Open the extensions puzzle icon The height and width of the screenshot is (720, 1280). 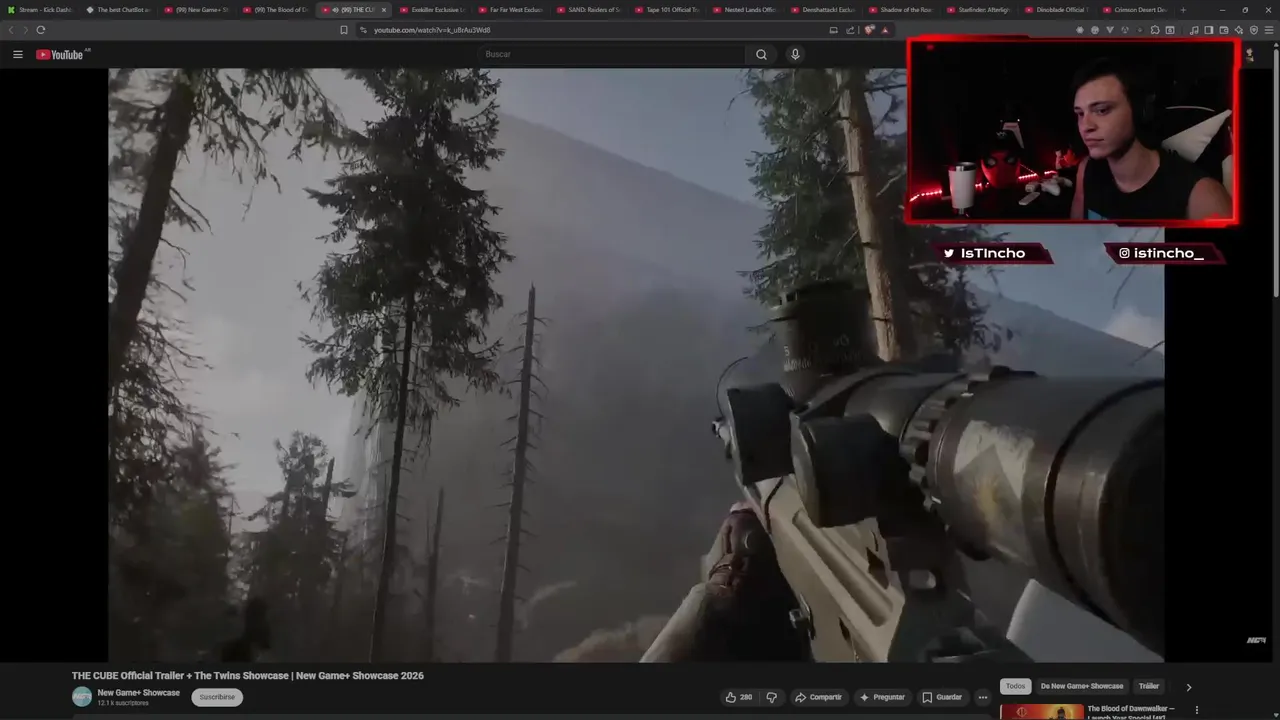point(1154,30)
